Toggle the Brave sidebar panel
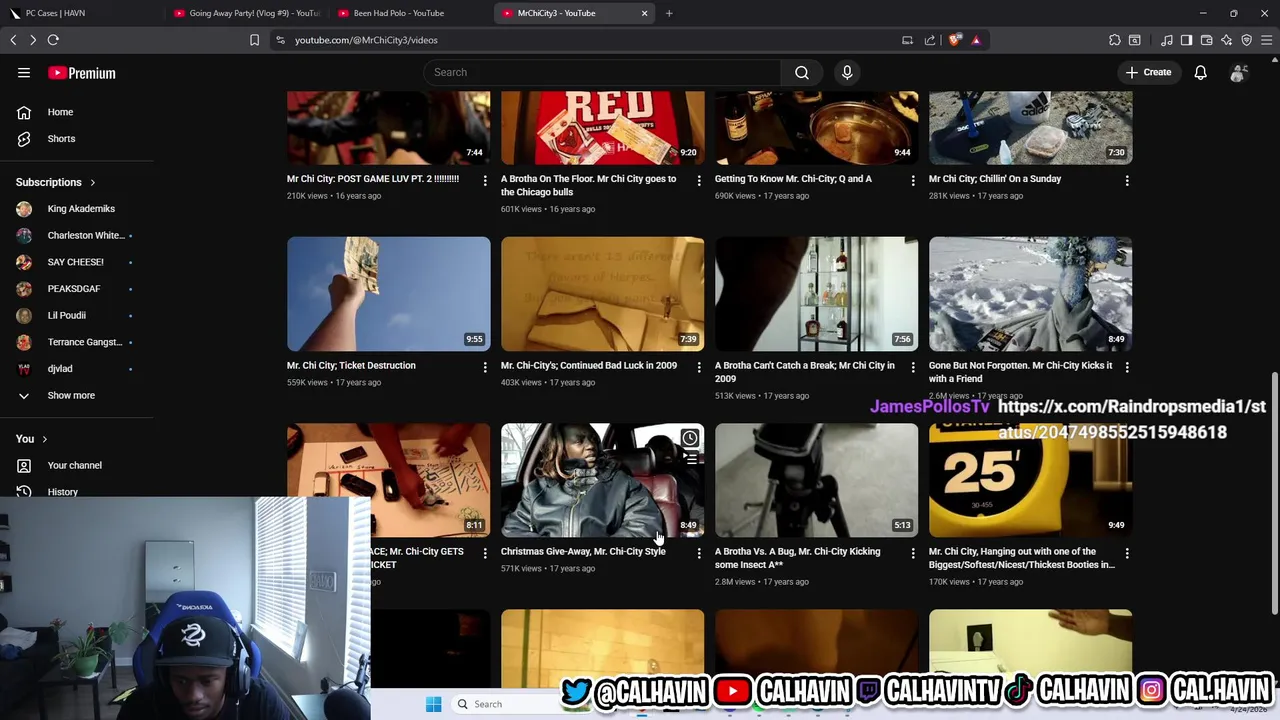 tap(1186, 40)
